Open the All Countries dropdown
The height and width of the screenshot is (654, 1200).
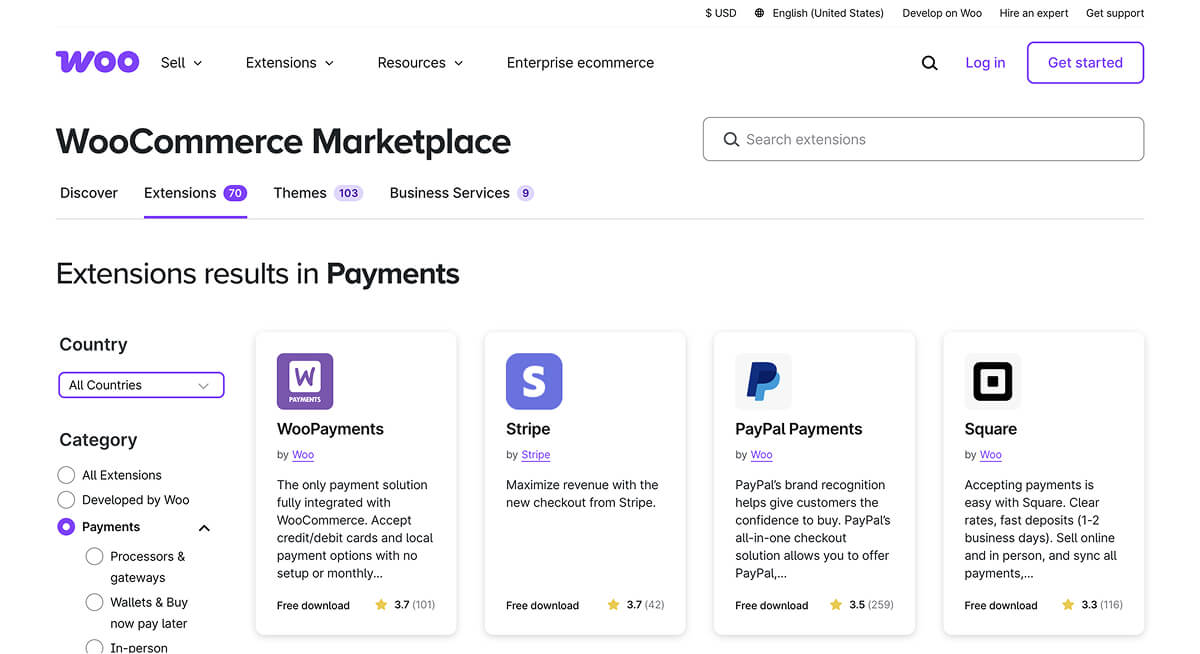141,385
